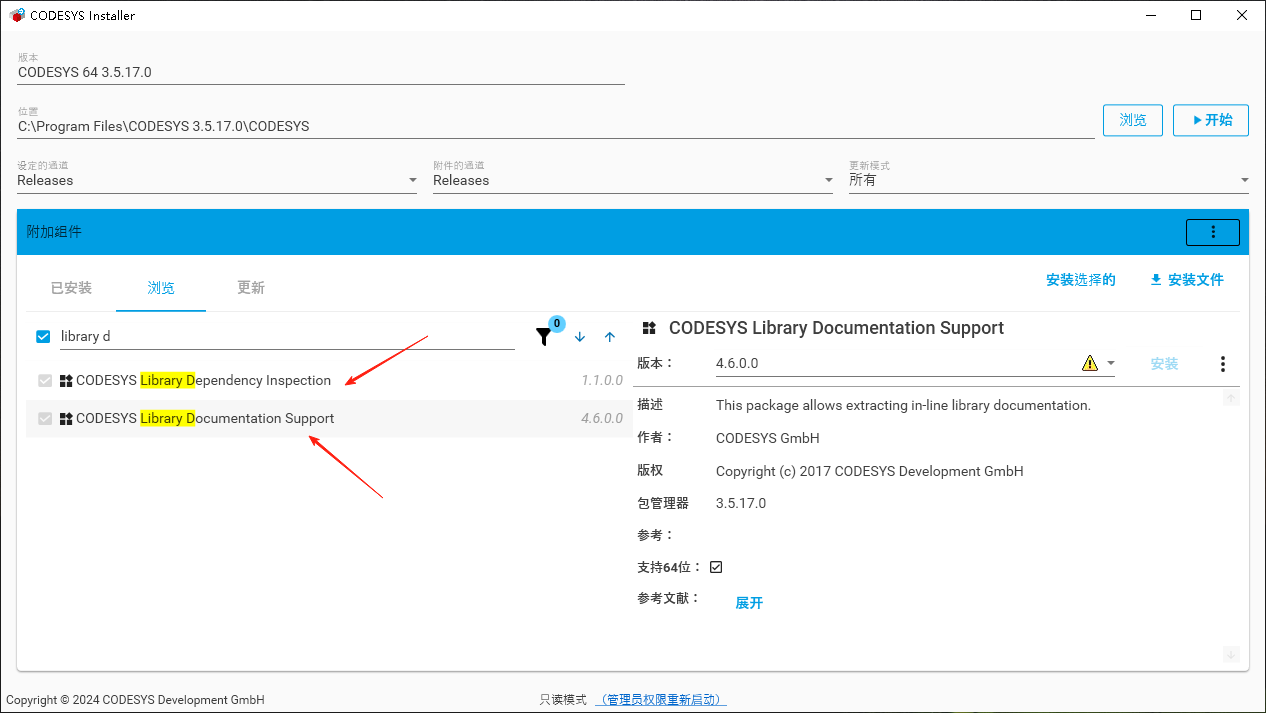This screenshot has height=713, width=1266.
Task: Open 设定的通道 Releases dropdown
Action: (217, 180)
